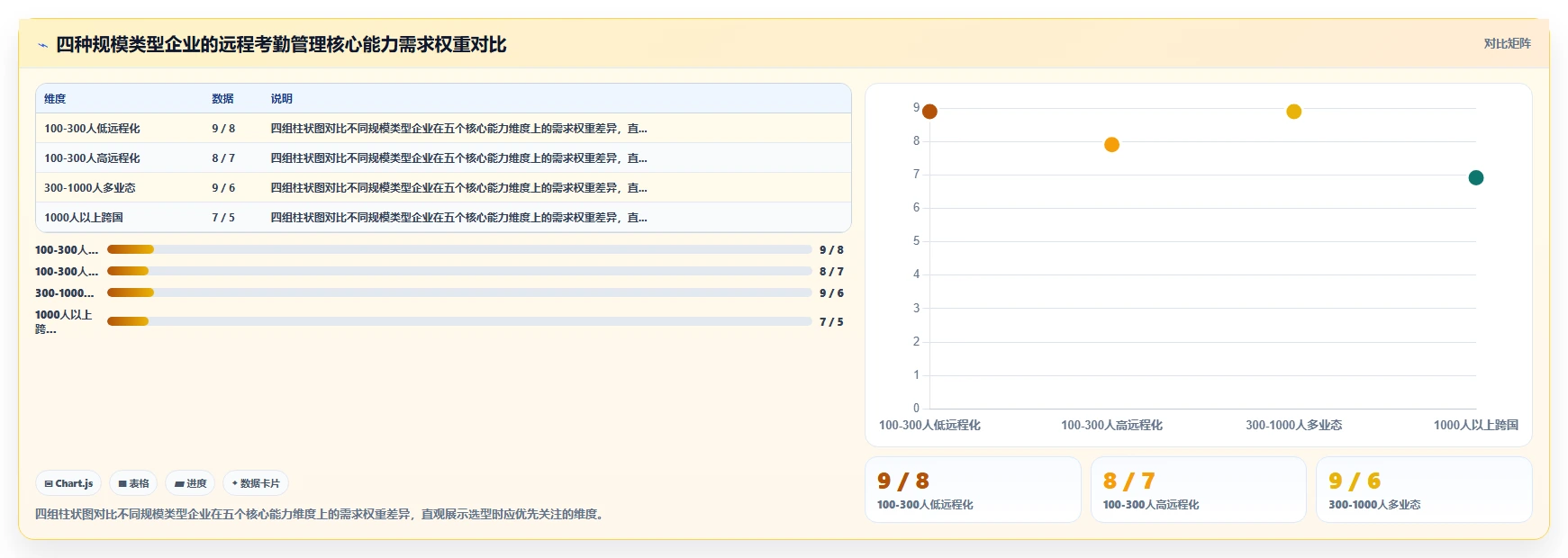Screen dimensions: 1568x558
Task: Select the 进度 tag chip
Action: tap(190, 483)
